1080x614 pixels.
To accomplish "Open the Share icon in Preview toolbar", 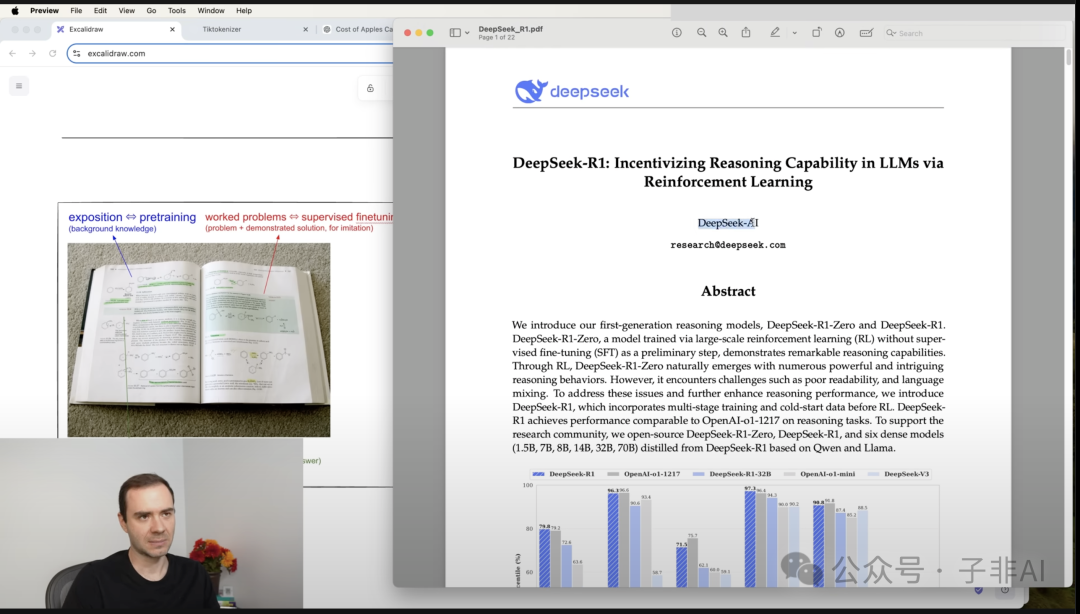I will tap(746, 32).
